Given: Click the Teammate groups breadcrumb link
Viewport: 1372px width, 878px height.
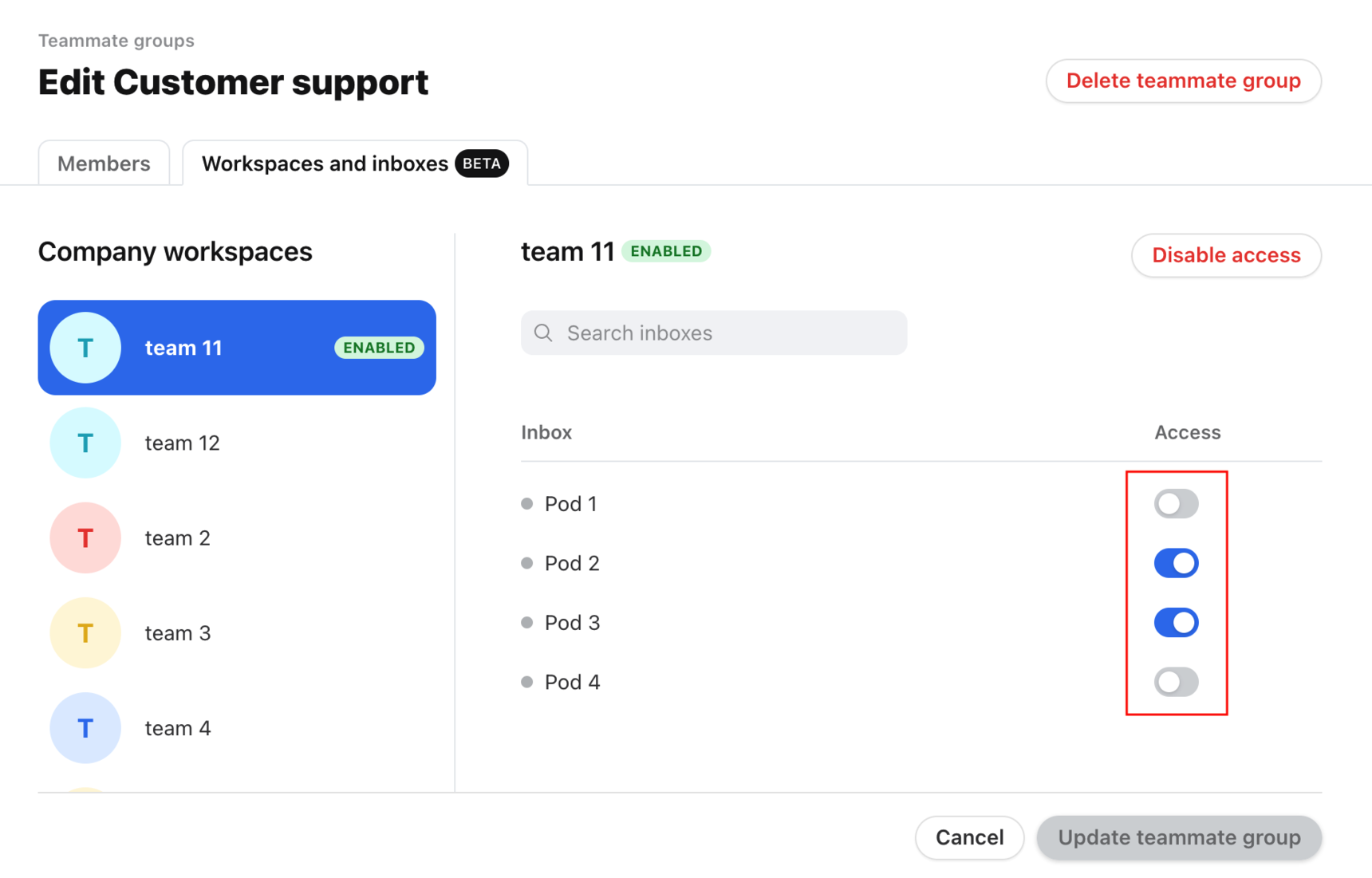Looking at the screenshot, I should 116,40.
